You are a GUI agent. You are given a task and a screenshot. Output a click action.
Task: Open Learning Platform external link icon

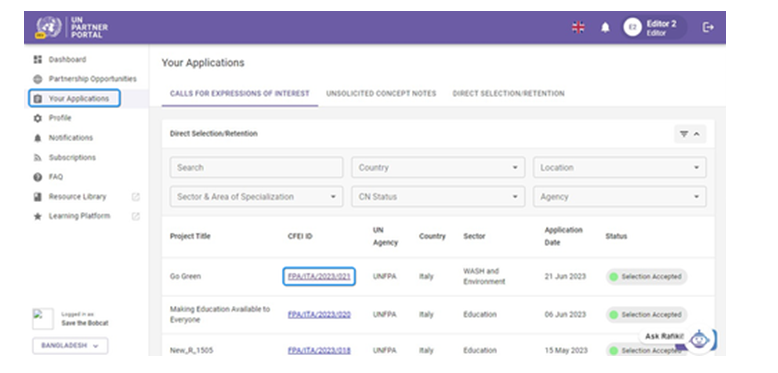(135, 216)
